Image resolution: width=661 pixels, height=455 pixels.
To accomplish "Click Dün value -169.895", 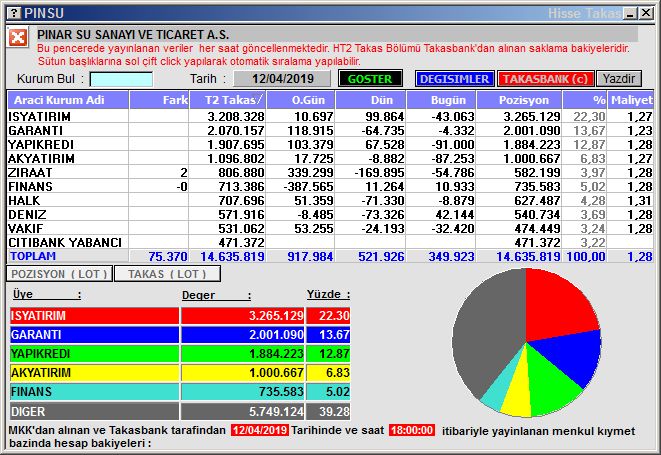I will pyautogui.click(x=379, y=172).
